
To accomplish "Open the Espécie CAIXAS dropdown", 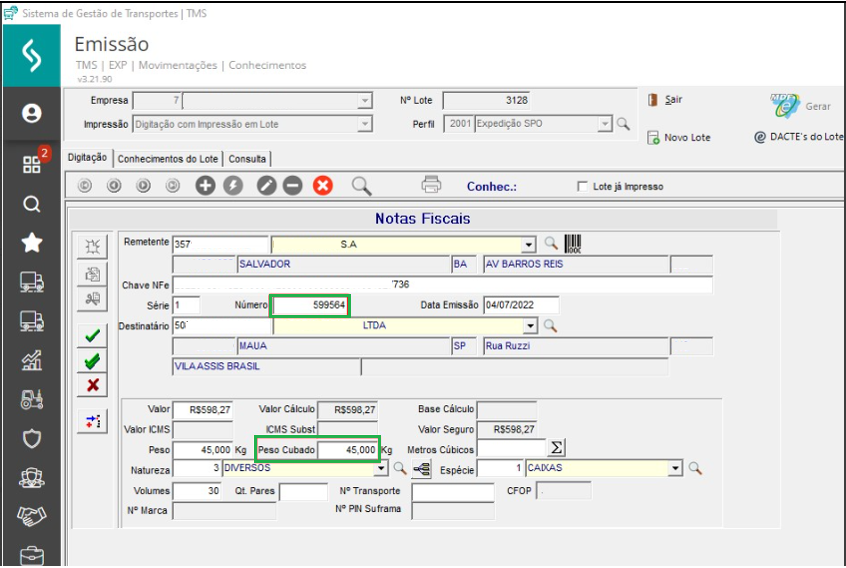I will pos(674,468).
